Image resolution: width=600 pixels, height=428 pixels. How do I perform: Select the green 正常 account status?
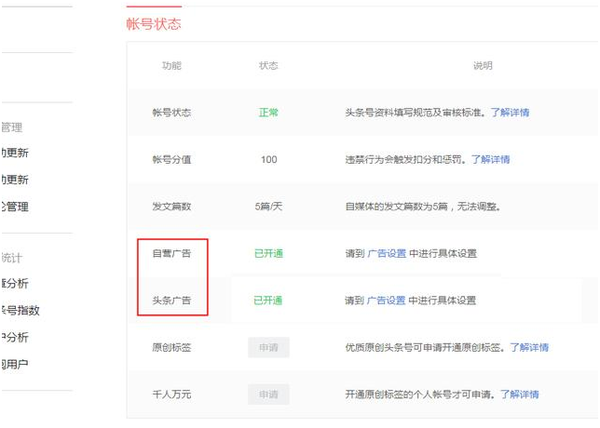(x=268, y=113)
